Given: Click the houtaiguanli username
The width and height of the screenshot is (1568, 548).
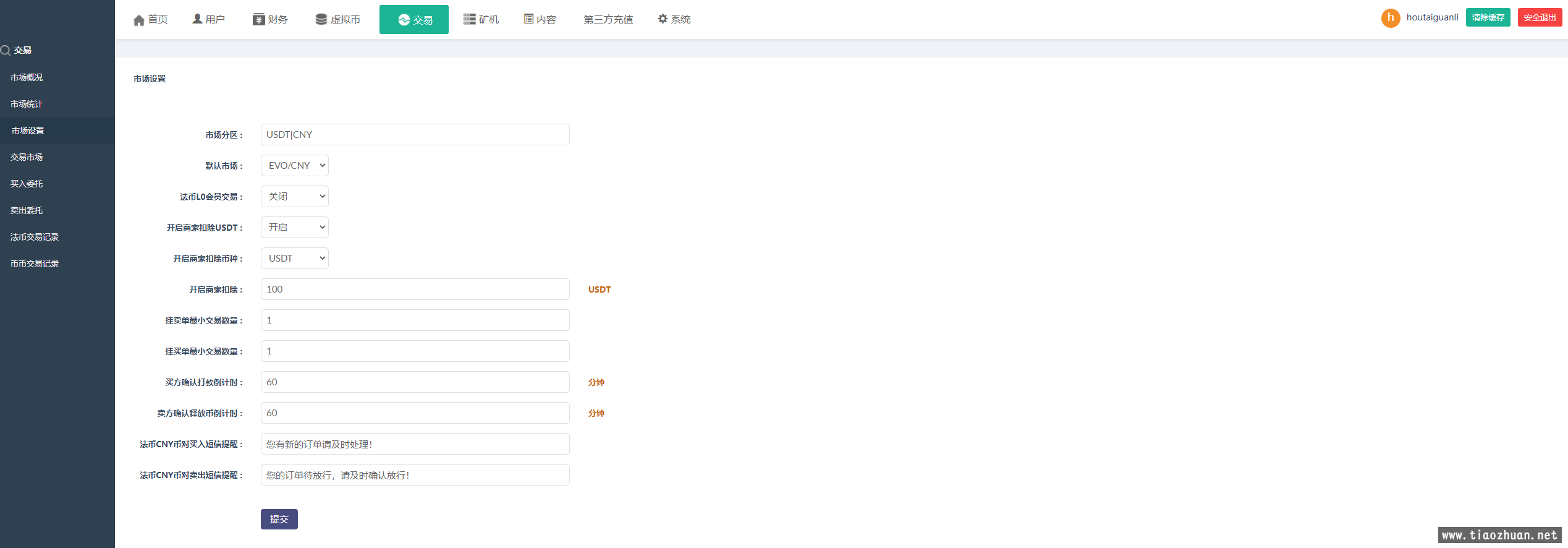Looking at the screenshot, I should tap(1433, 17).
